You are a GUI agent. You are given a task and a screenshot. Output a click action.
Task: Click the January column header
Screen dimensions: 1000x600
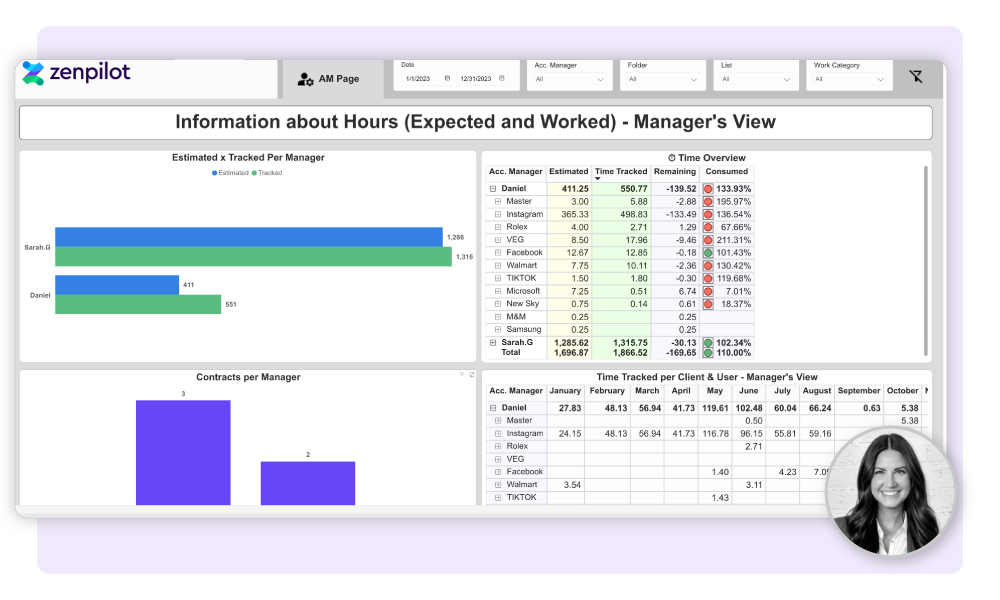[565, 391]
